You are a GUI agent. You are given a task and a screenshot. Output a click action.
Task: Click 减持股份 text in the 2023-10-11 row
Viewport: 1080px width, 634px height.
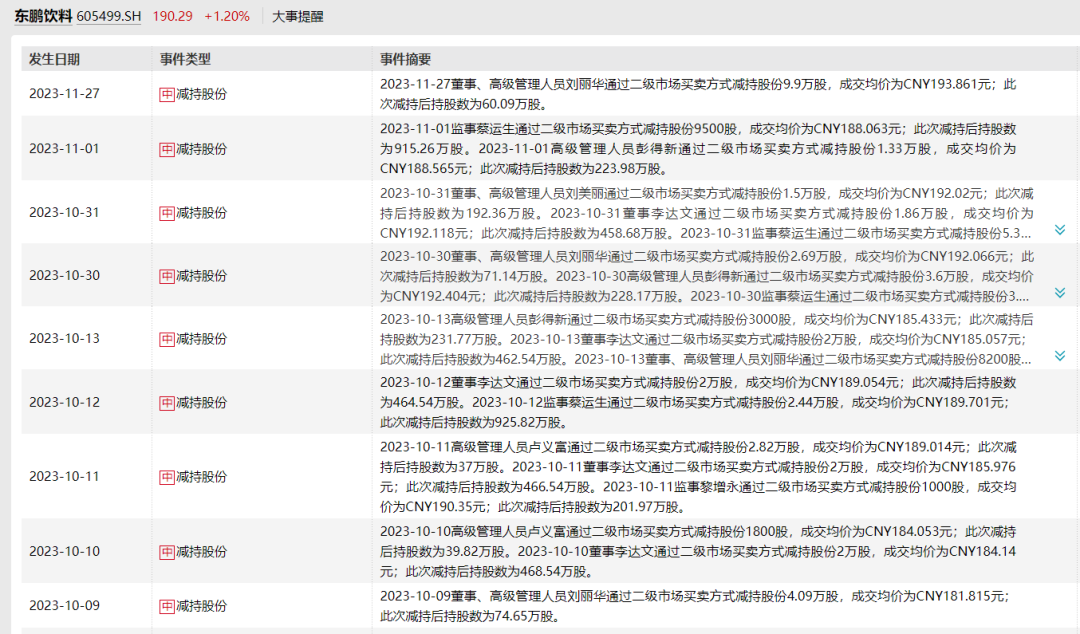[201, 477]
